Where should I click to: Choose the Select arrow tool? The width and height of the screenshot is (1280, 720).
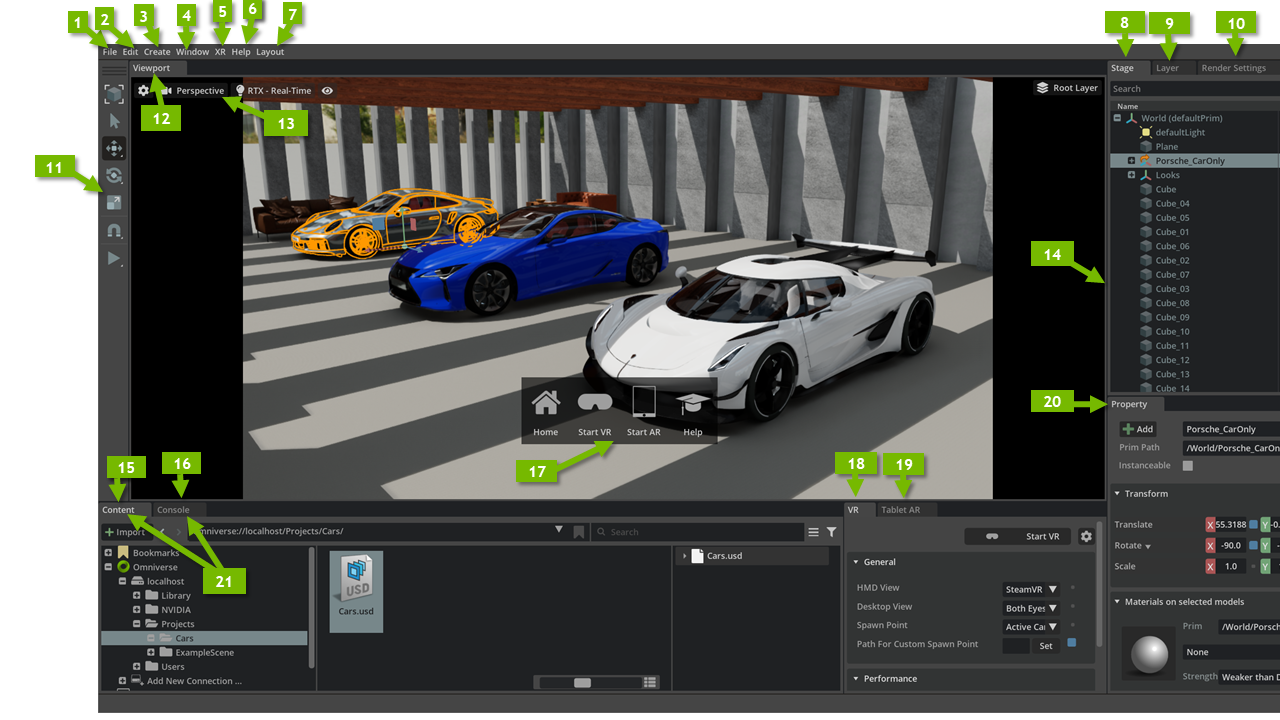114,121
